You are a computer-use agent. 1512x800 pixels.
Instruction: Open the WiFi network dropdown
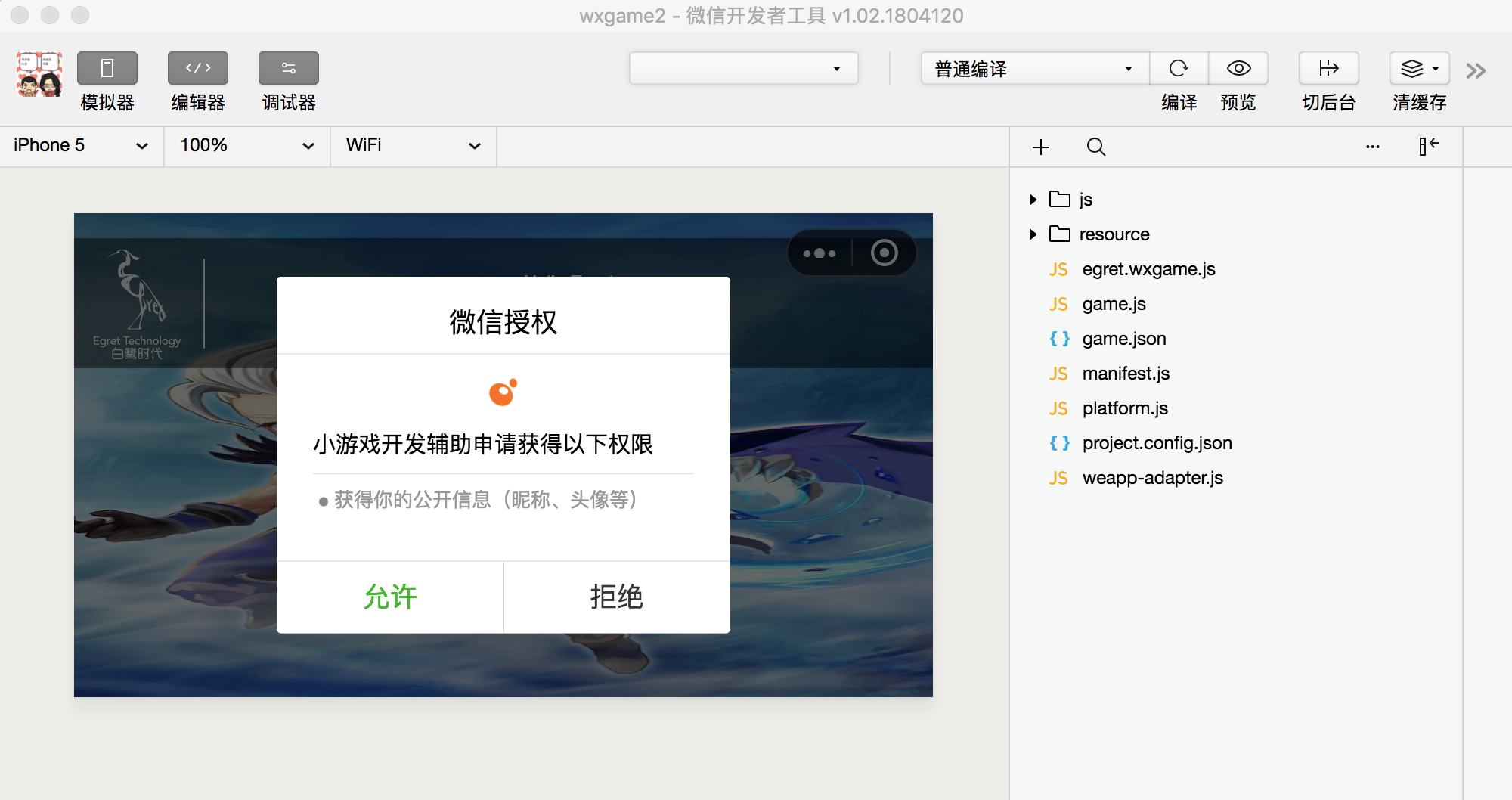[413, 145]
